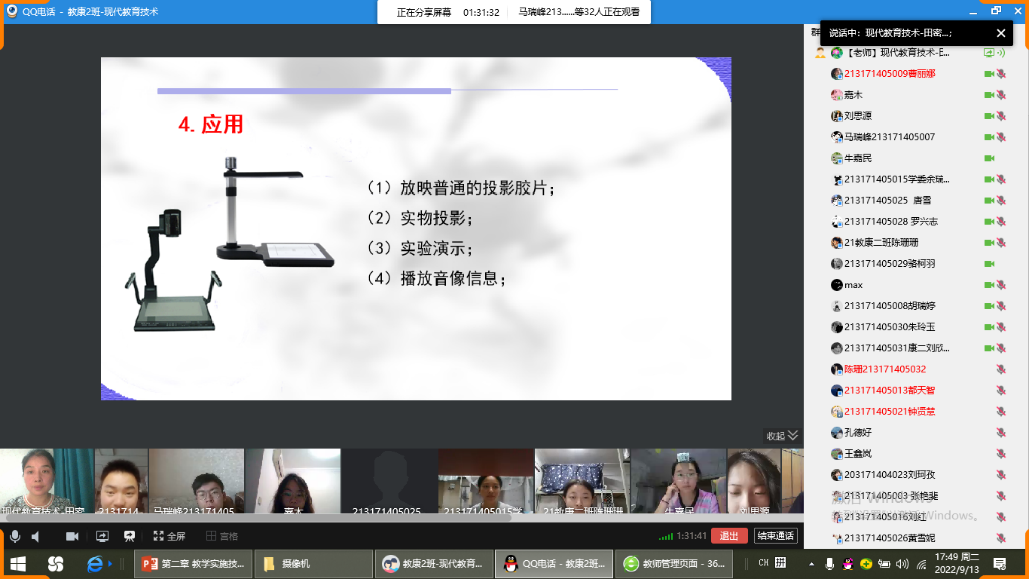Click the screen share icon

pyautogui.click(x=101, y=536)
